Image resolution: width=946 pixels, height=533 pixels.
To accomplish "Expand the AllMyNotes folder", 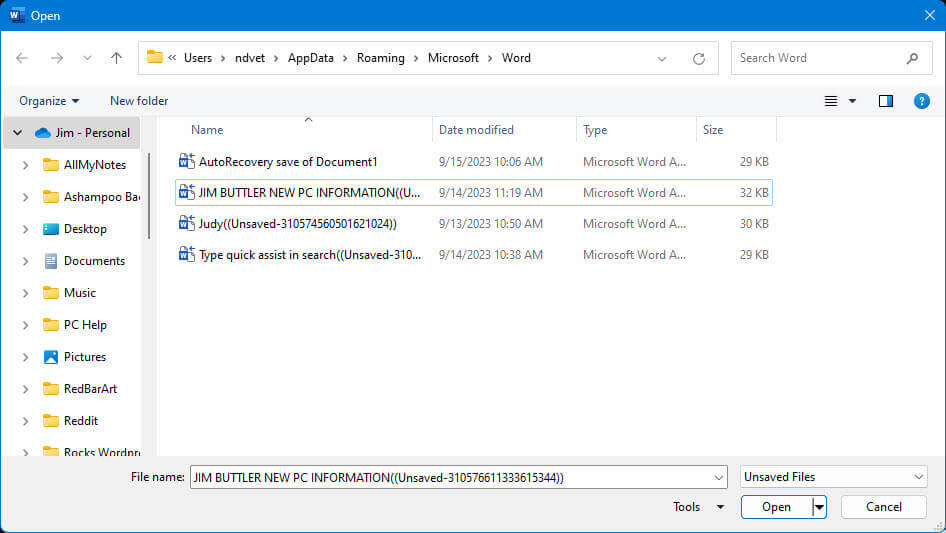I will [25, 165].
